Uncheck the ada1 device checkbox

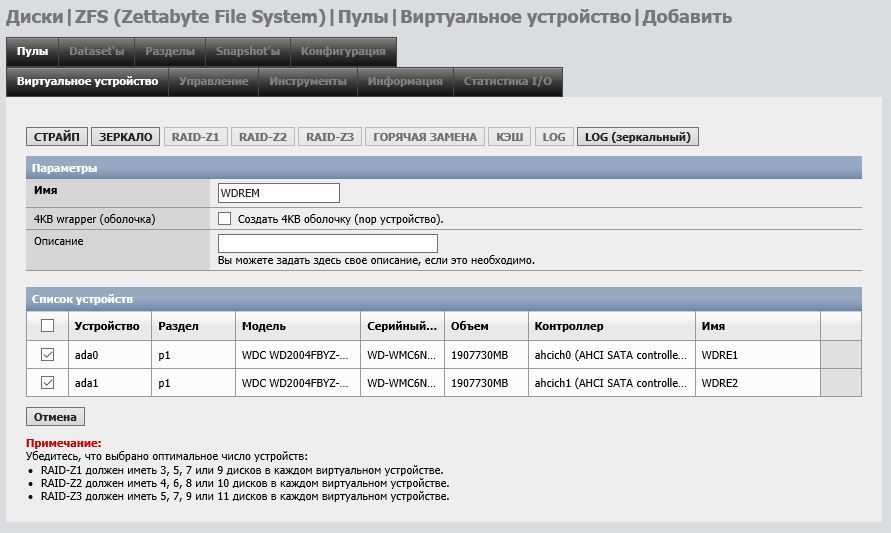(x=47, y=383)
